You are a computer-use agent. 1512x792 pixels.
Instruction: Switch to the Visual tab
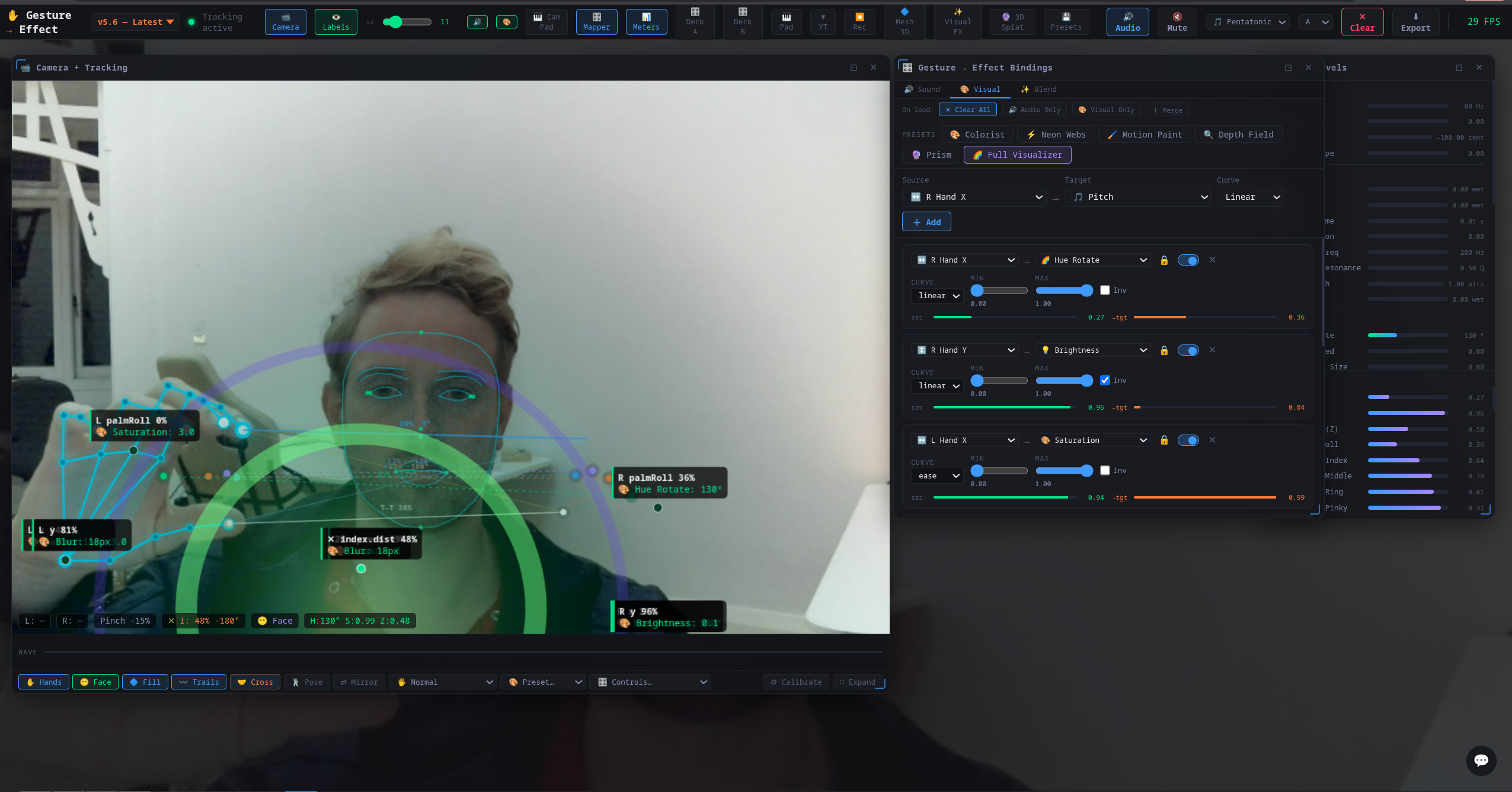[x=980, y=90]
